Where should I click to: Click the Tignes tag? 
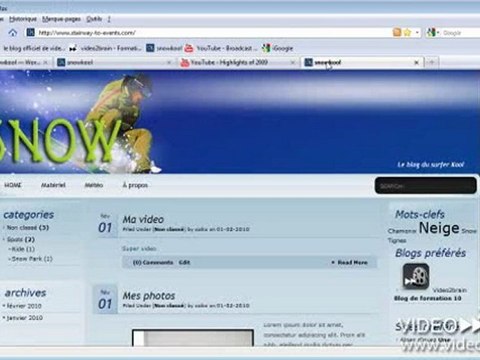tap(397, 240)
